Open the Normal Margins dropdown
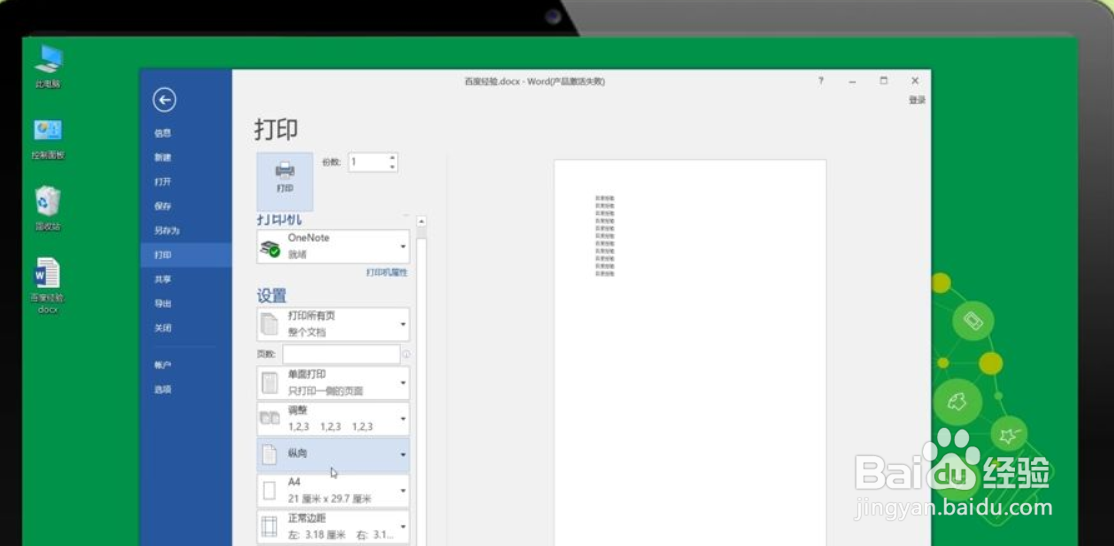 pos(333,527)
